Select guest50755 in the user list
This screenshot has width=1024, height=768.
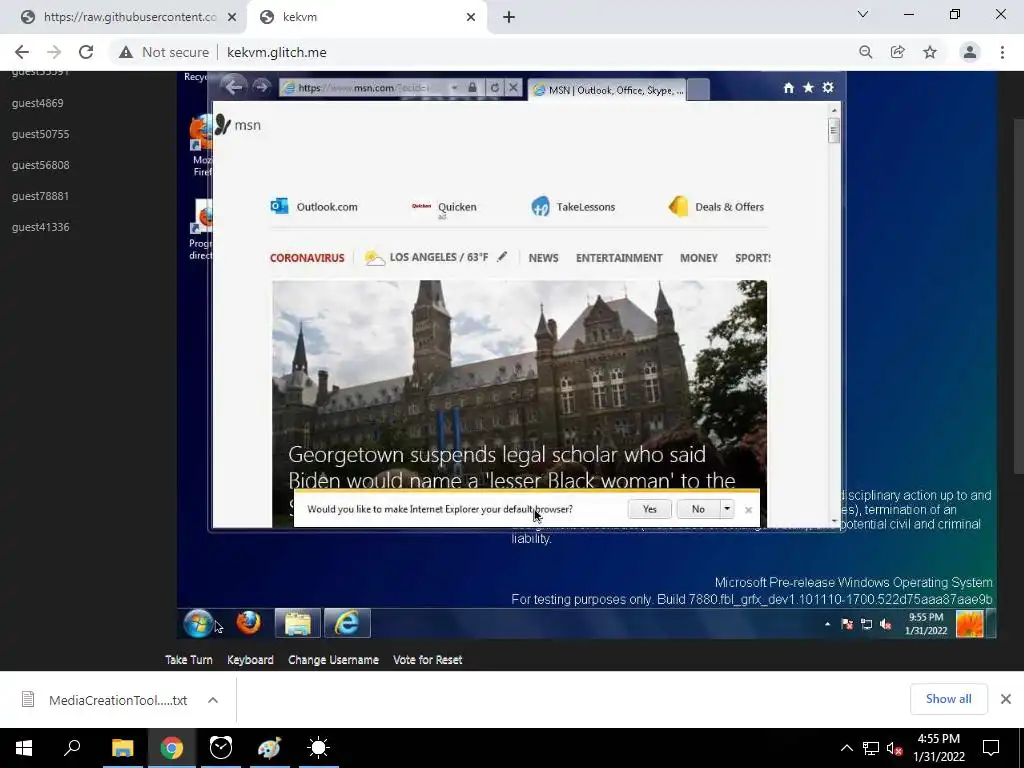click(x=40, y=134)
